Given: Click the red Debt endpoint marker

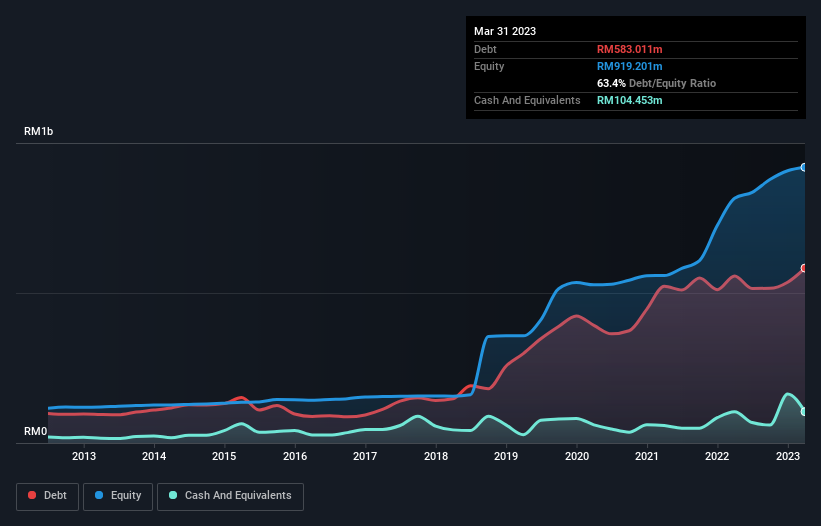Looking at the screenshot, I should pos(804,268).
